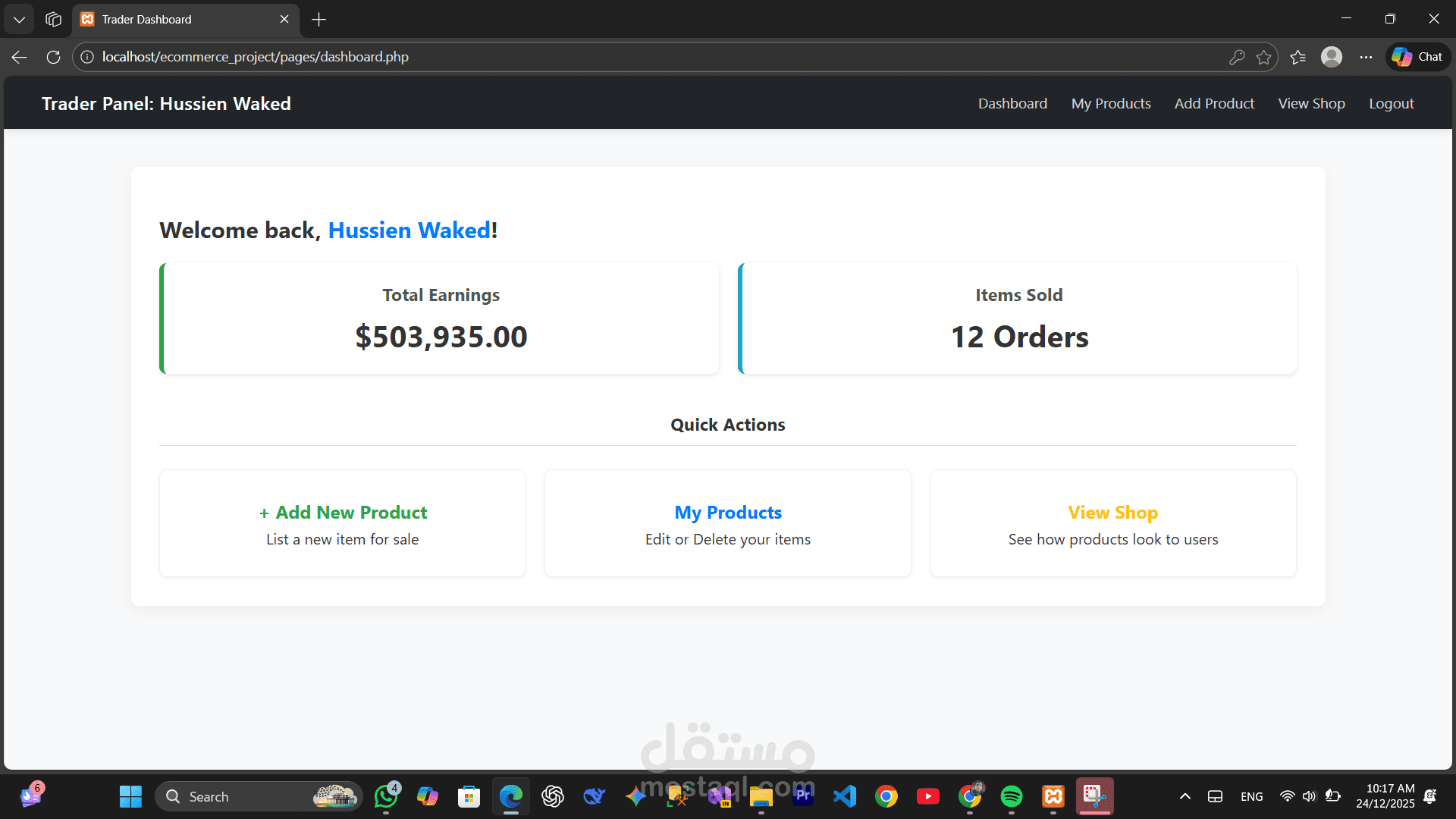
Task: Open the Add New Product card
Action: click(x=342, y=523)
